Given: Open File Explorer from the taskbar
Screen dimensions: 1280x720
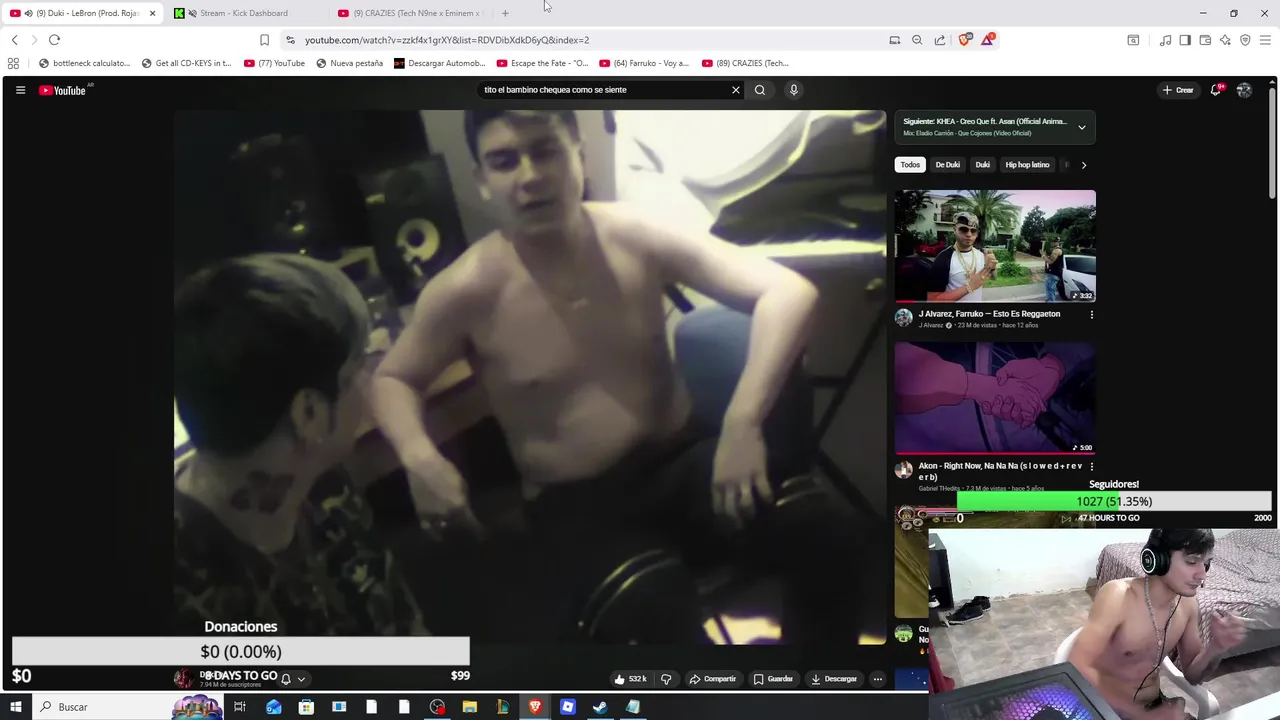Looking at the screenshot, I should tap(470, 707).
